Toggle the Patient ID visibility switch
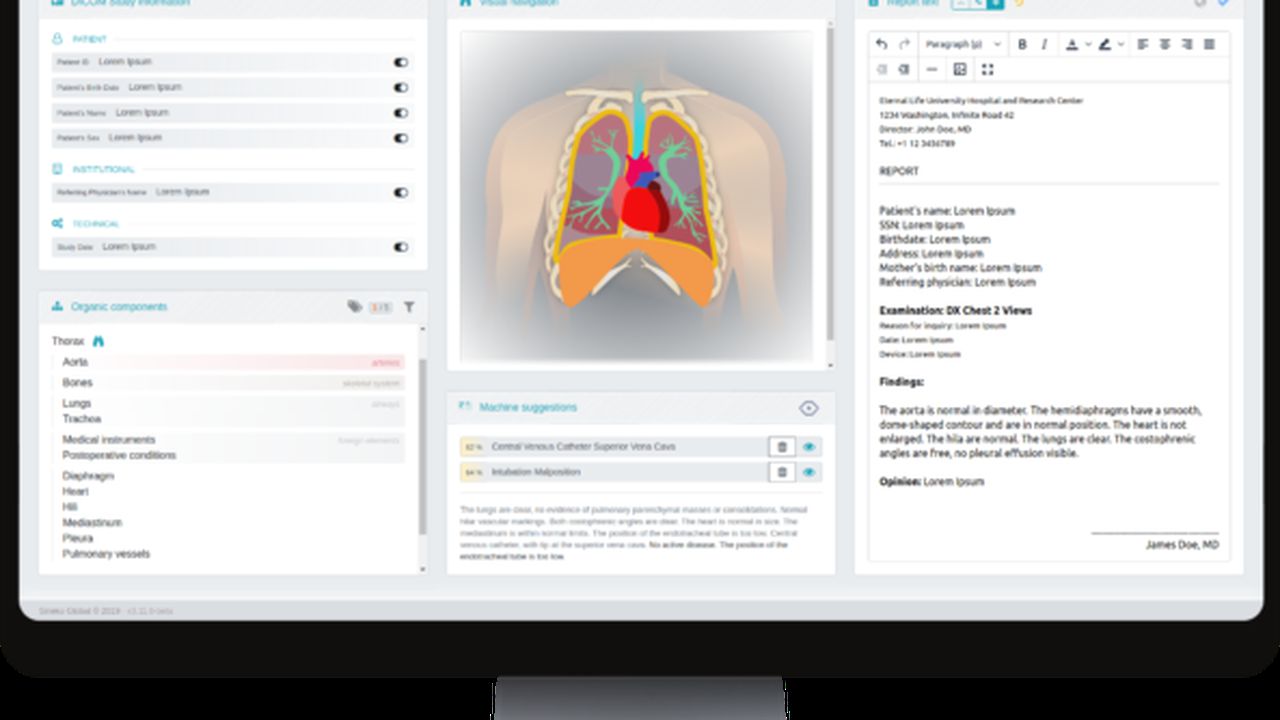1280x720 pixels. (400, 61)
